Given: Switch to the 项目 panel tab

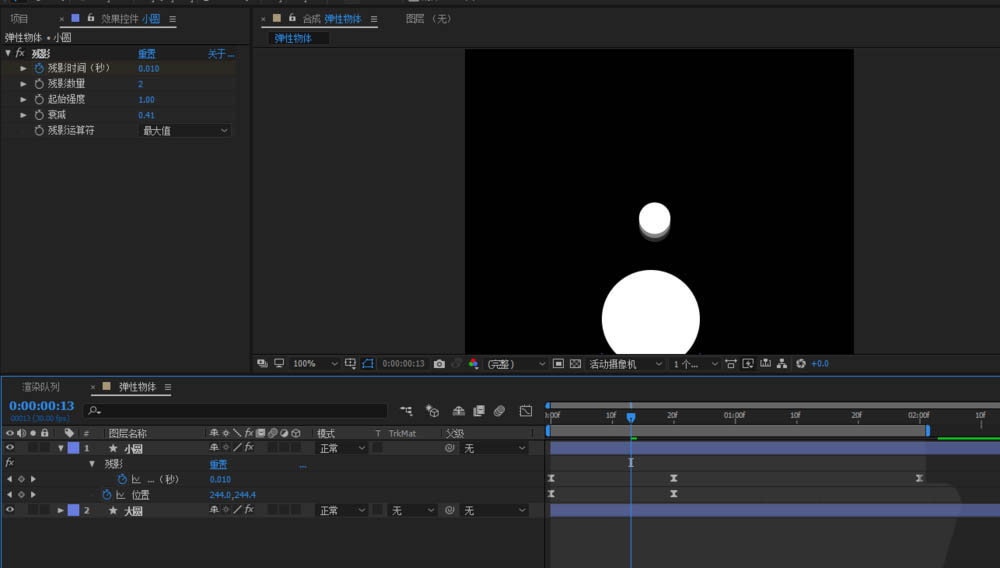Looking at the screenshot, I should (x=19, y=19).
